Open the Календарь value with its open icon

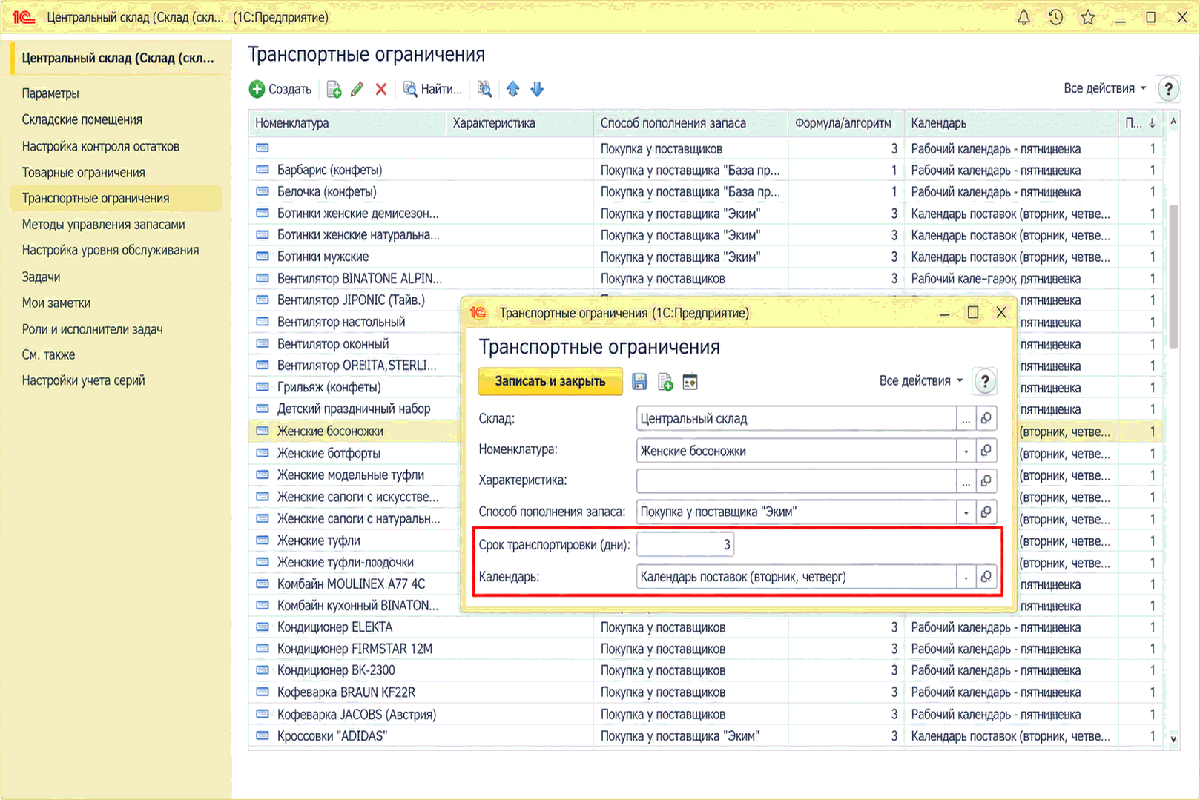[x=986, y=577]
